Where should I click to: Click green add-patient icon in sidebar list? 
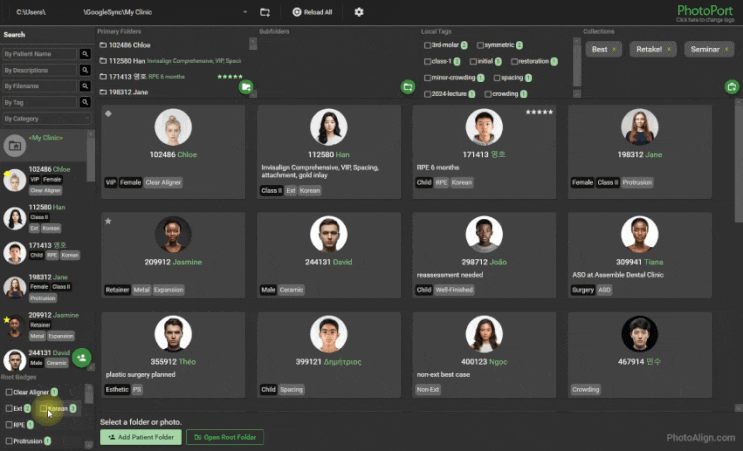pos(82,358)
